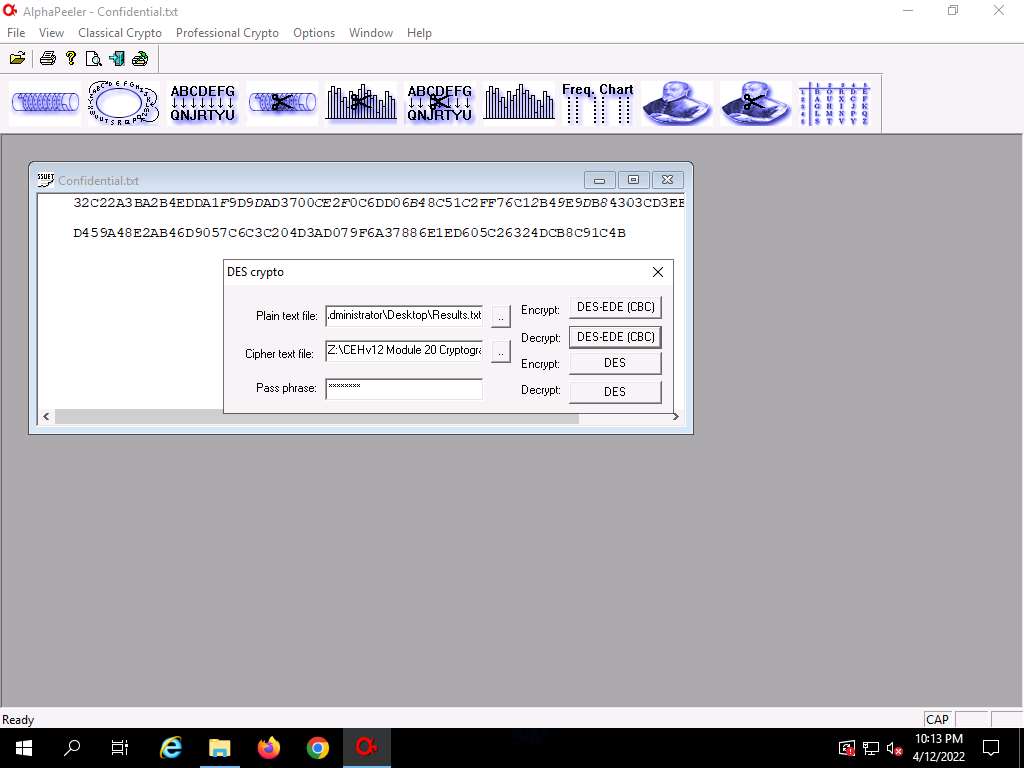
Task: Select the oval alphabet ring cipher icon
Action: click(x=123, y=103)
